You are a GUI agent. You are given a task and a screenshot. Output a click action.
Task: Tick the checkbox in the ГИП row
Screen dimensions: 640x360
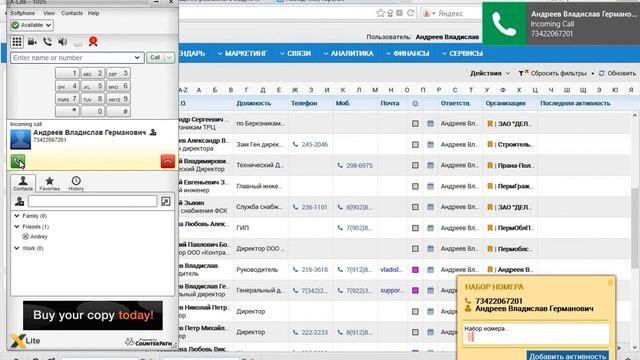point(415,228)
